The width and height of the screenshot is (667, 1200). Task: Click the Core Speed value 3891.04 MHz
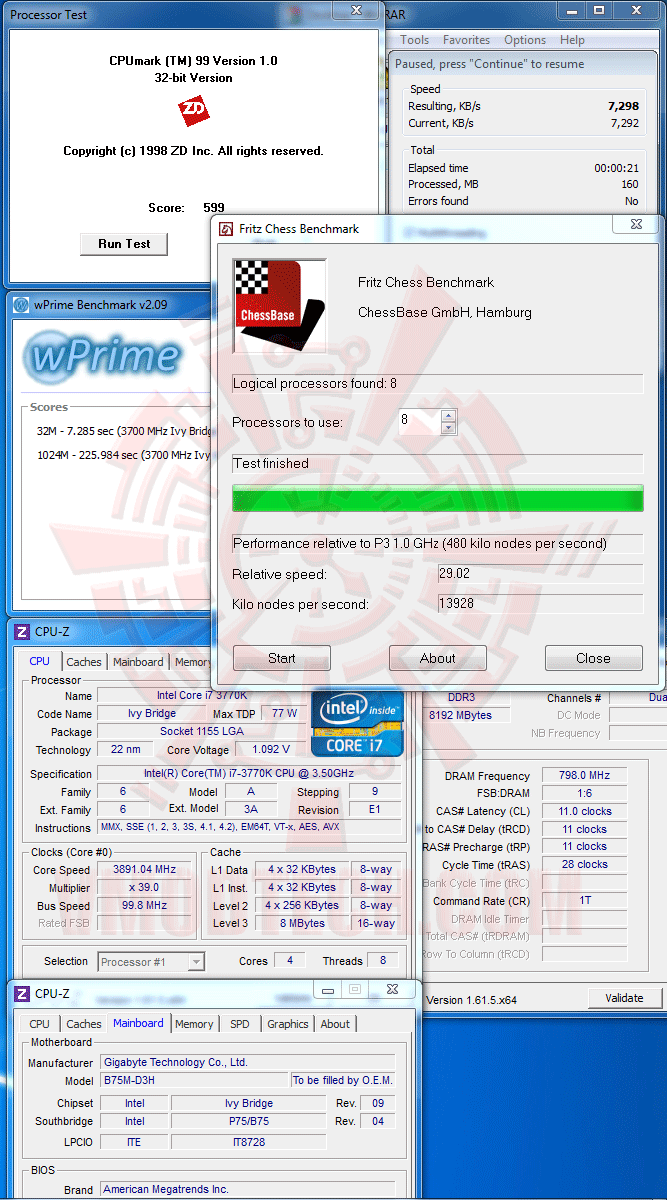[143, 870]
